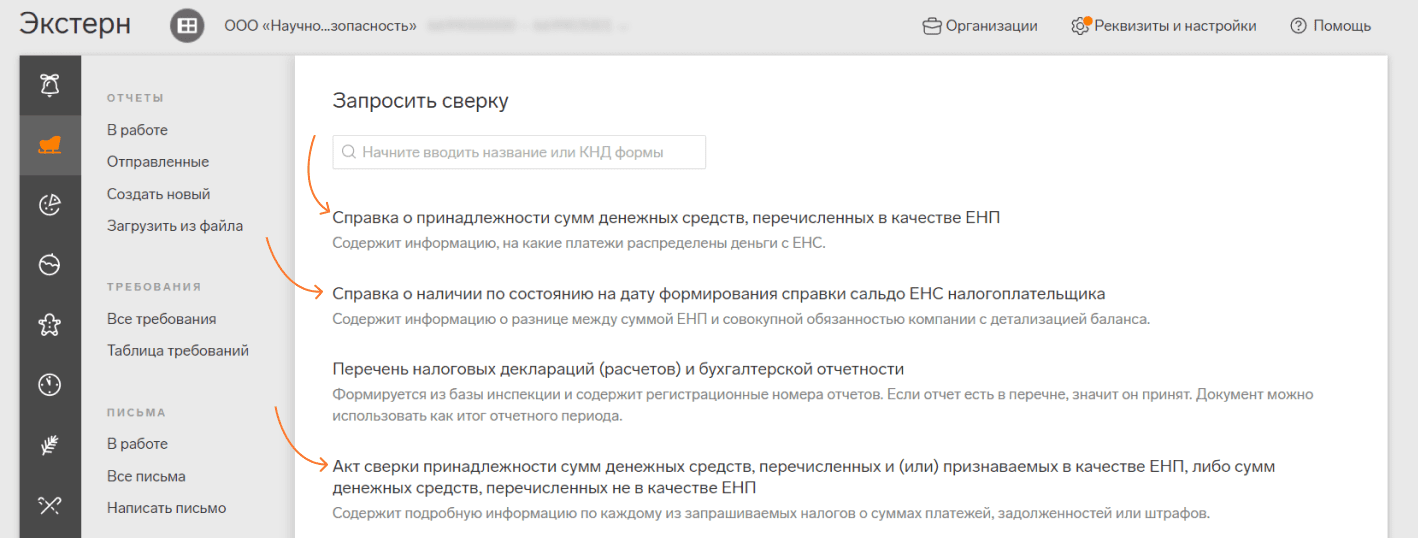Select Справка о наличии сальдо ЕНС налогоплательщика
Viewport: 1418px width, 538px height.
718,294
